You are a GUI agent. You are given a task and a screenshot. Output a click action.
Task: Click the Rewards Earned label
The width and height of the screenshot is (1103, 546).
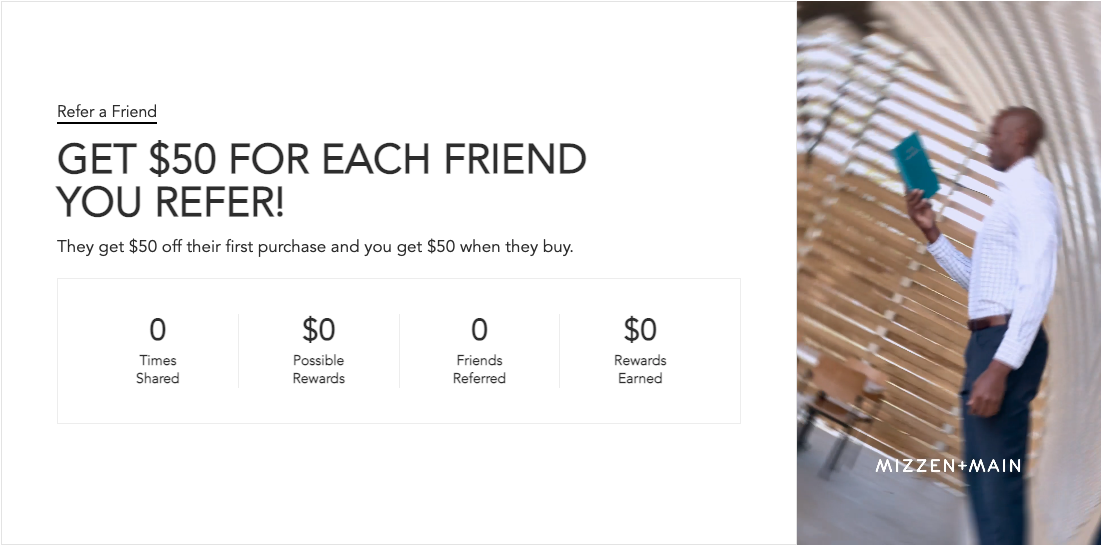(x=640, y=369)
